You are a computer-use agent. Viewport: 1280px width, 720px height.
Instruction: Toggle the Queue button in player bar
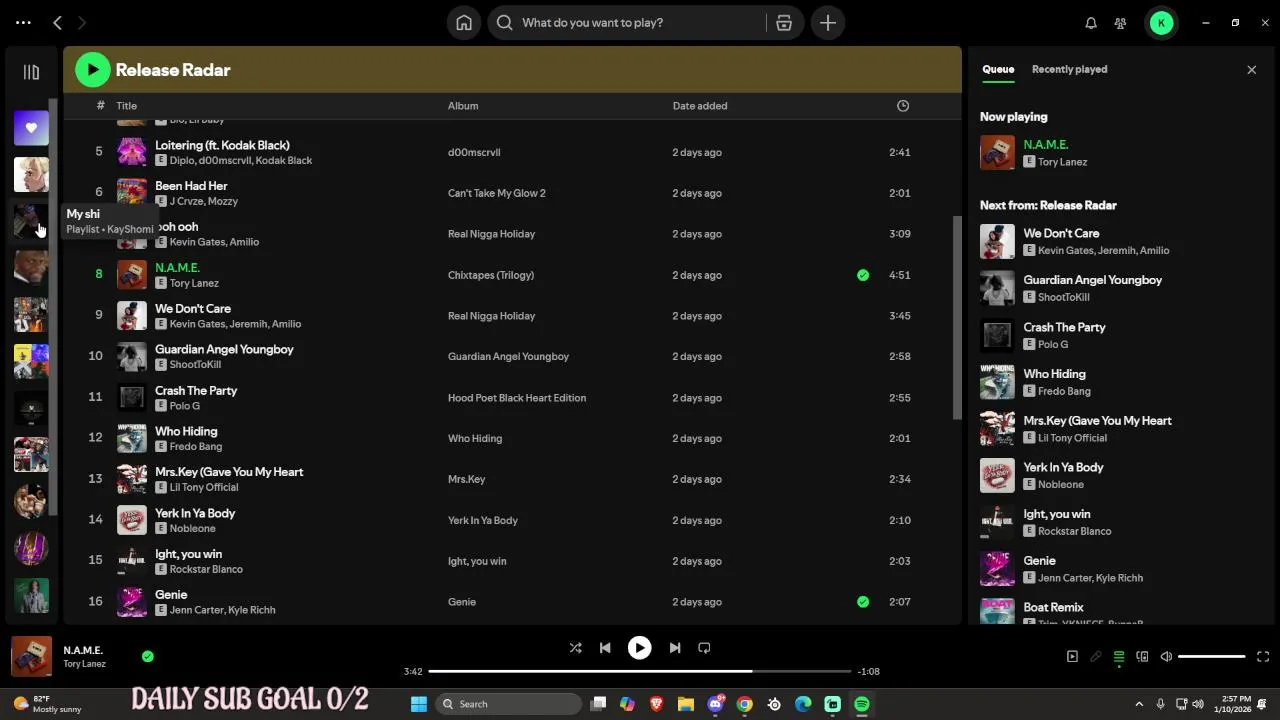(1119, 656)
